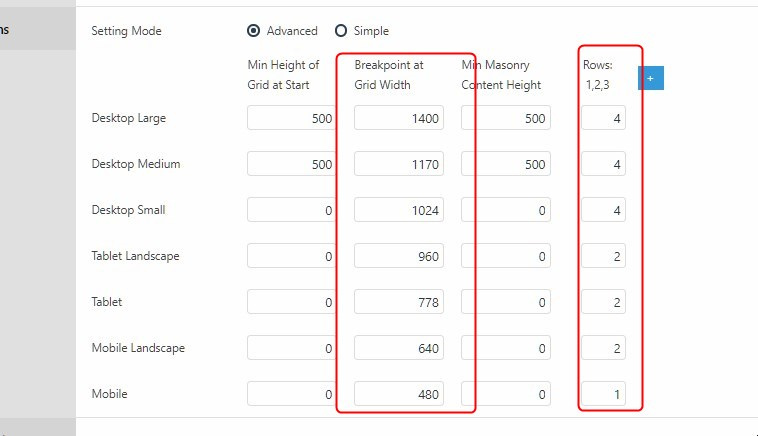
Task: Click Desktop Medium breakpoint field showing 1170
Action: tap(399, 164)
